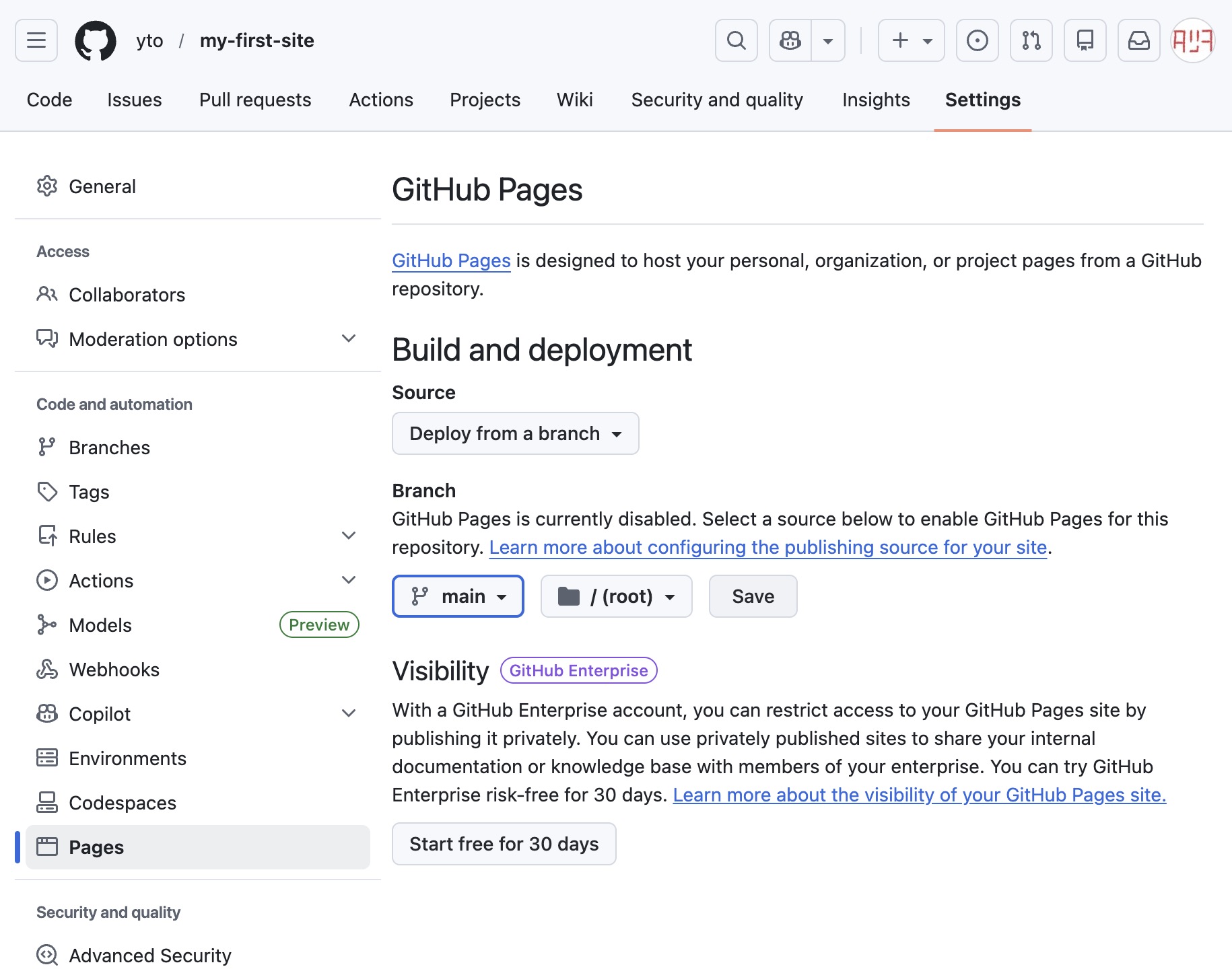Click the Pages browser icon in sidebar
1232x969 pixels.
47,847
